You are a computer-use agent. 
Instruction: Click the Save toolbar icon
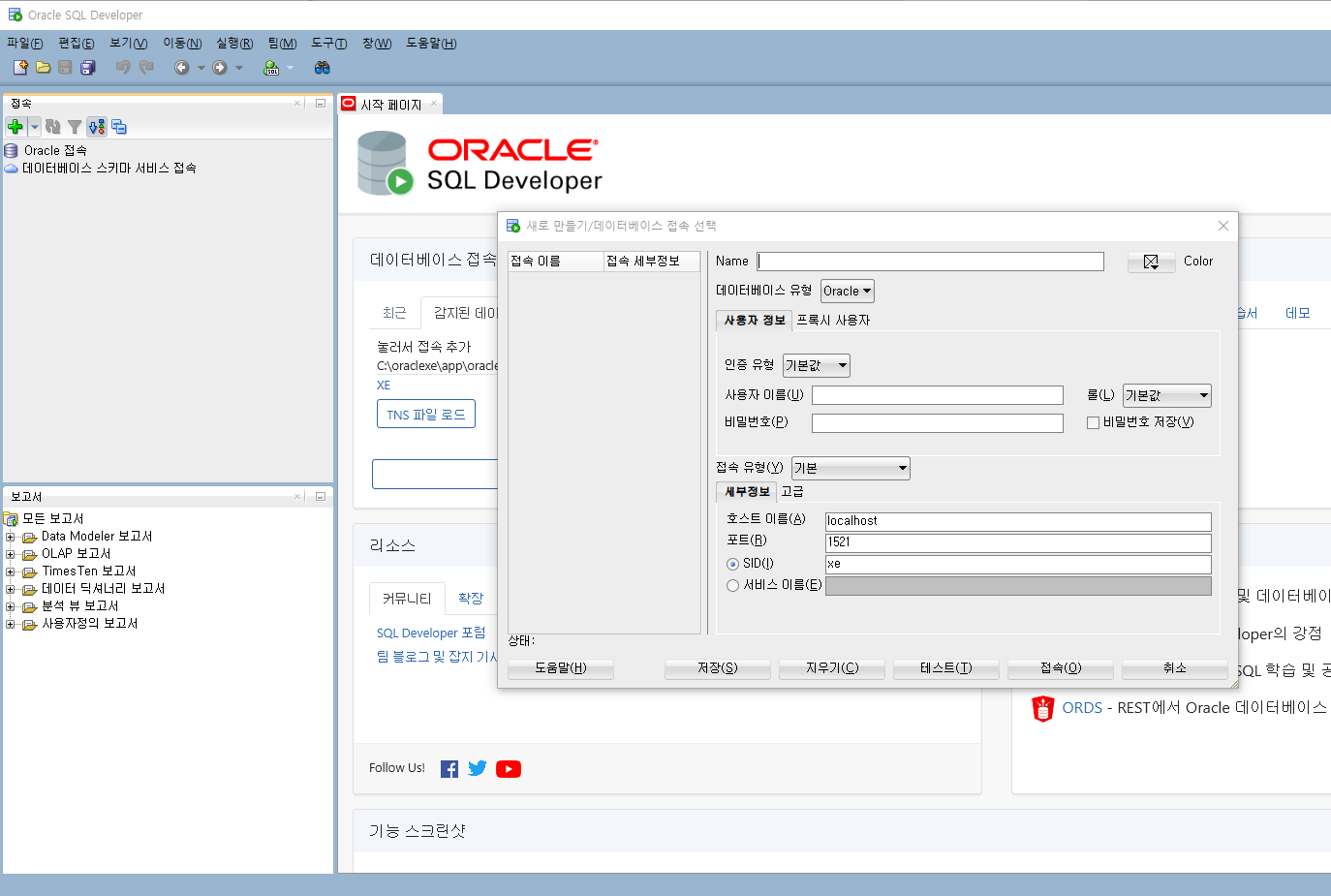(x=65, y=68)
